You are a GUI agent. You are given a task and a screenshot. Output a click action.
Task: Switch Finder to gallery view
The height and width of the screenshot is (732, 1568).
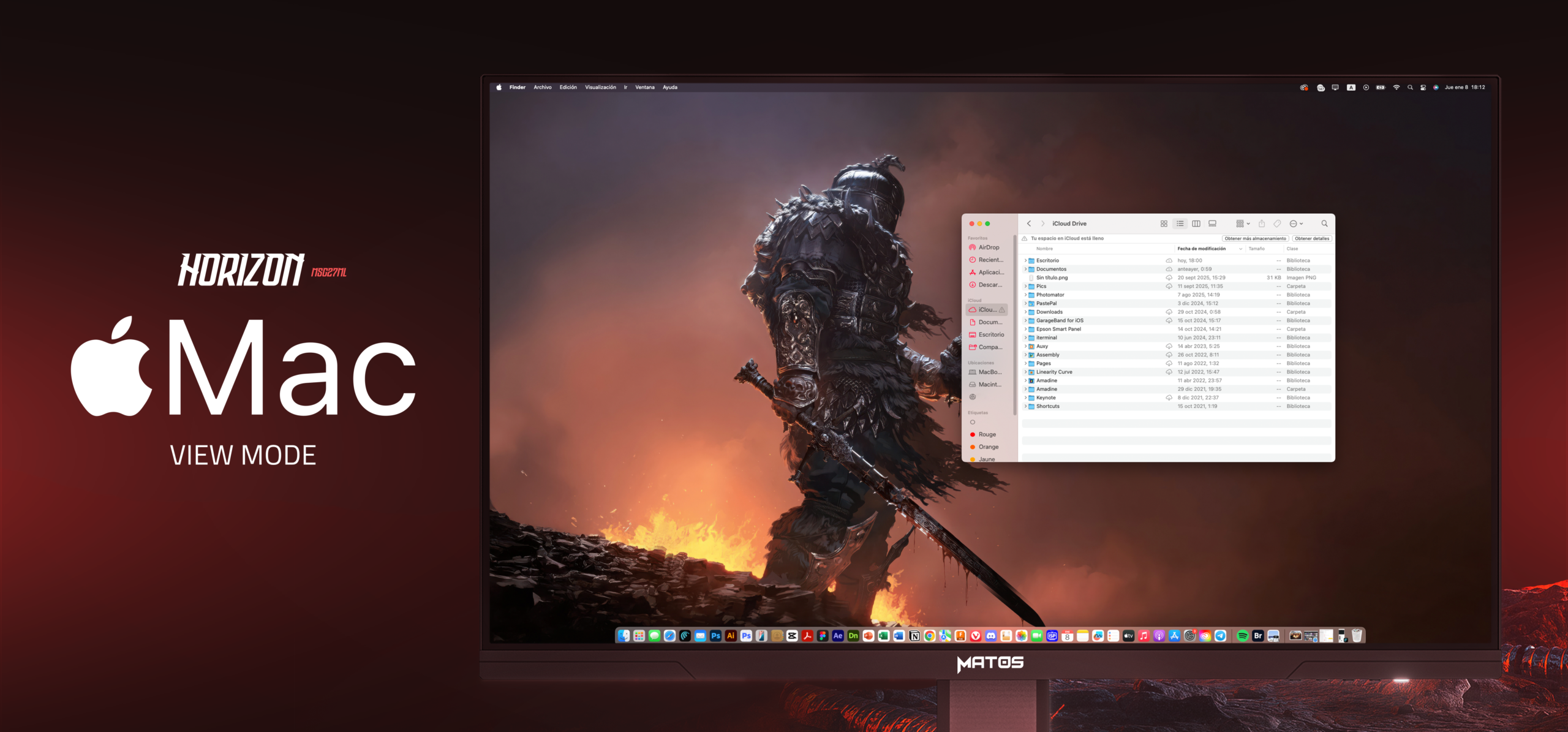click(x=1212, y=224)
